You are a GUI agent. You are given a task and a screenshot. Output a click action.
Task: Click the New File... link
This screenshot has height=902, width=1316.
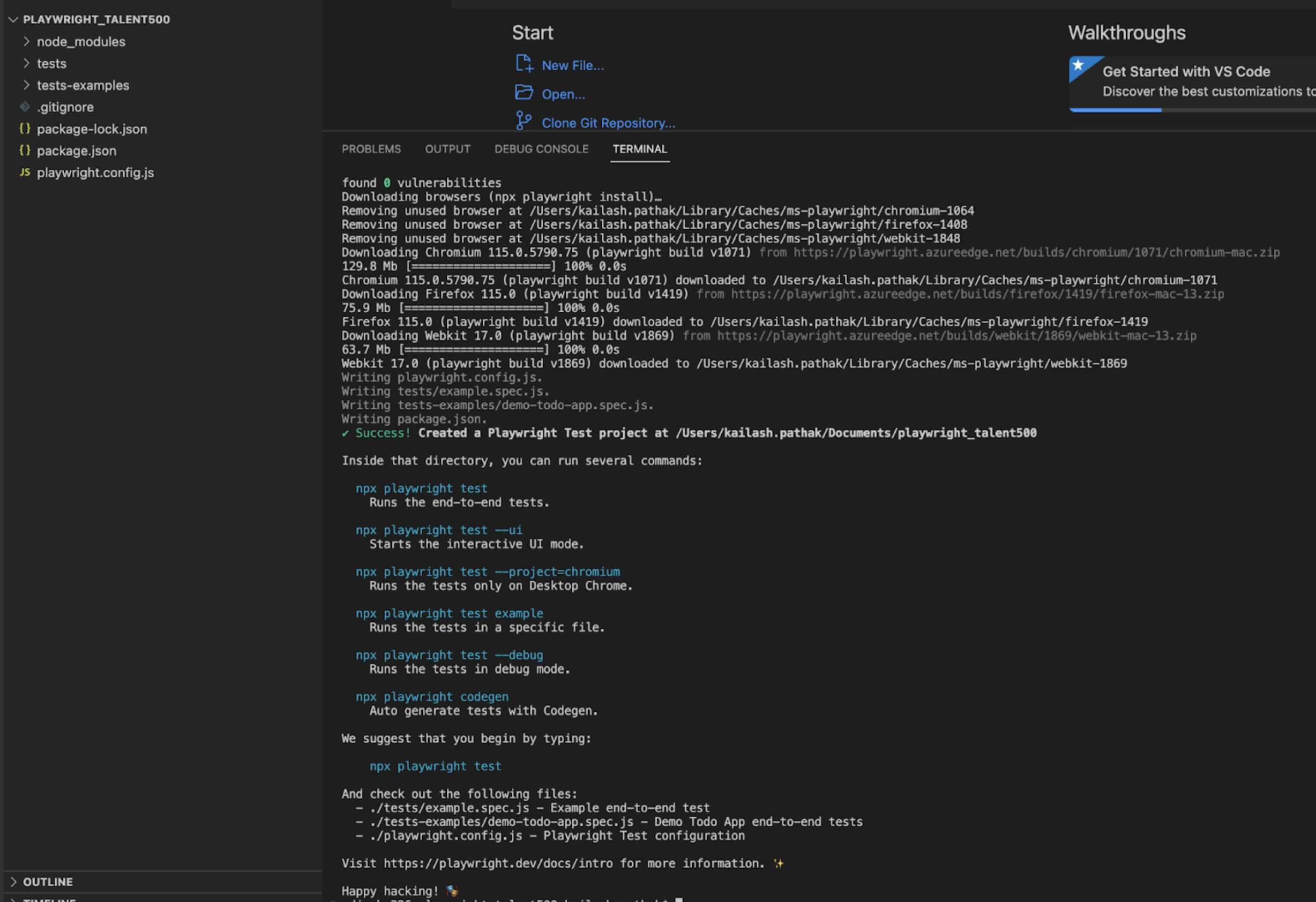pyautogui.click(x=572, y=66)
